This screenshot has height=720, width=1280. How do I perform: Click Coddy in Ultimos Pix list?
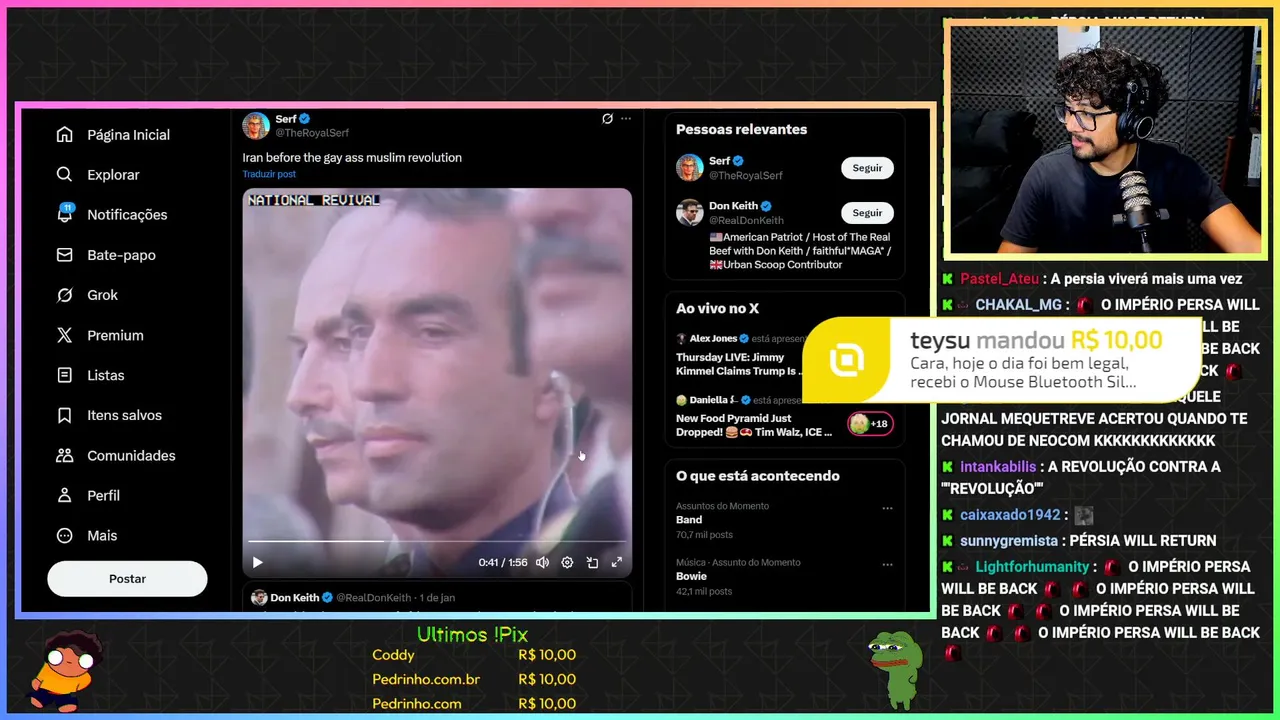[393, 655]
